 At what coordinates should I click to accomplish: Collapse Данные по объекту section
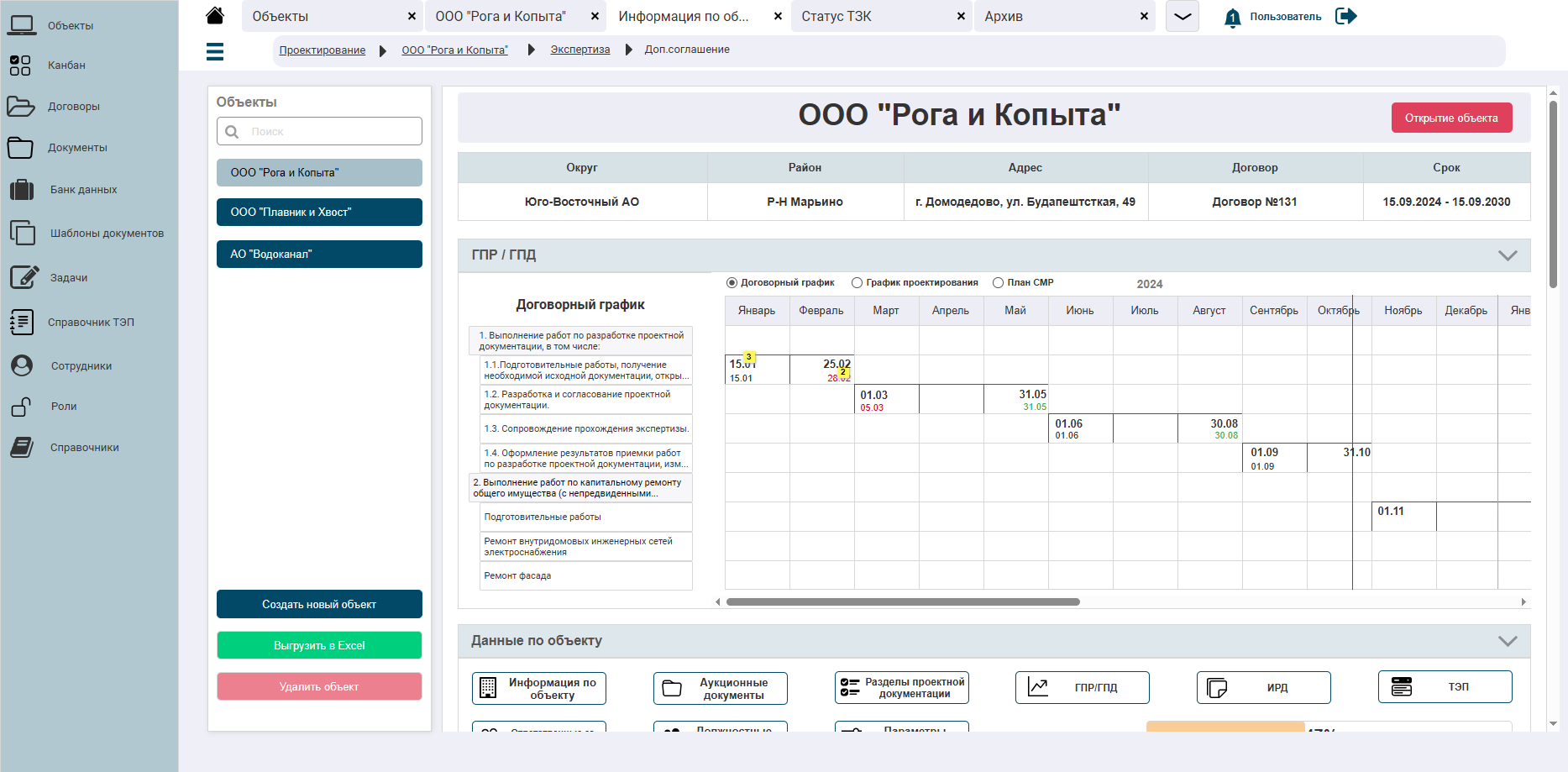[1508, 641]
